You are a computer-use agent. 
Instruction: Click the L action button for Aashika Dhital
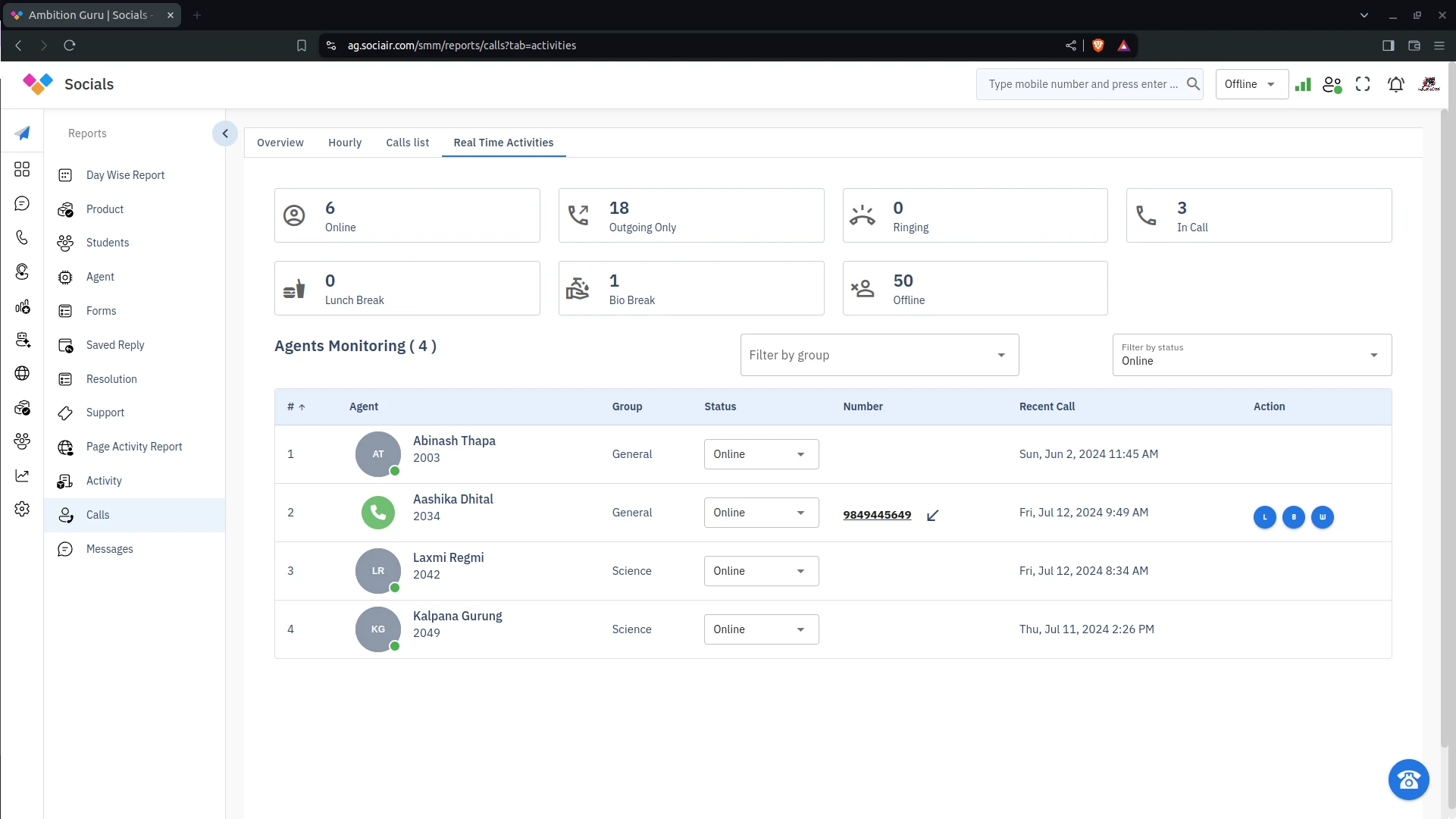[1264, 517]
